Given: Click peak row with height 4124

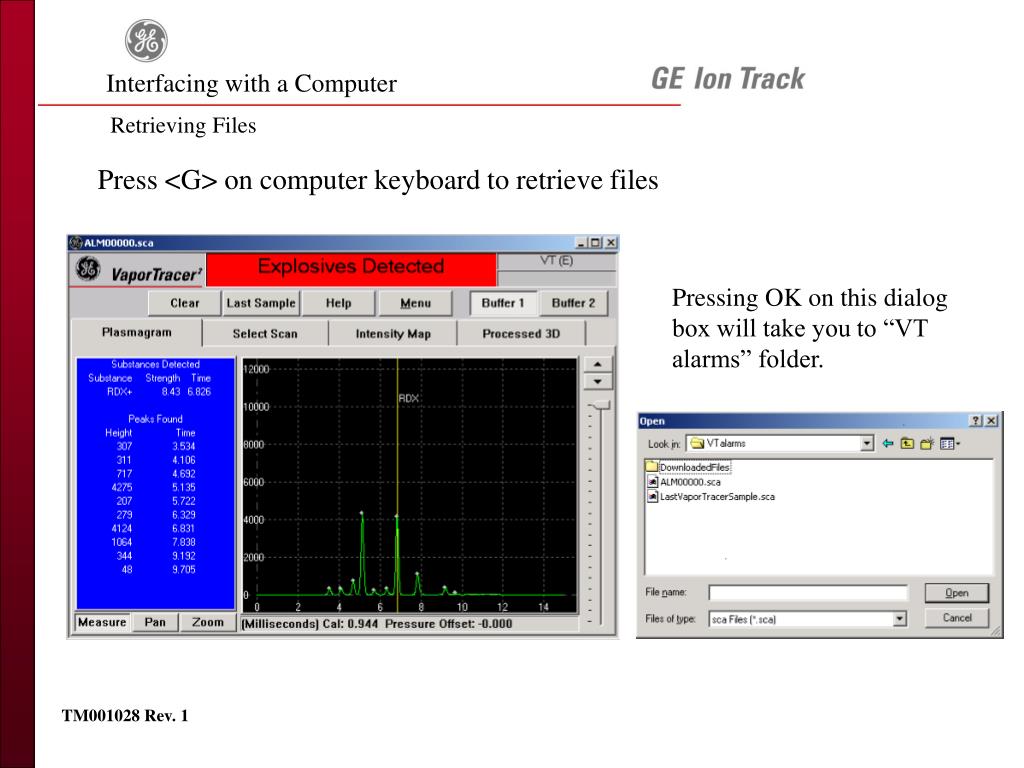Looking at the screenshot, I should tap(154, 528).
